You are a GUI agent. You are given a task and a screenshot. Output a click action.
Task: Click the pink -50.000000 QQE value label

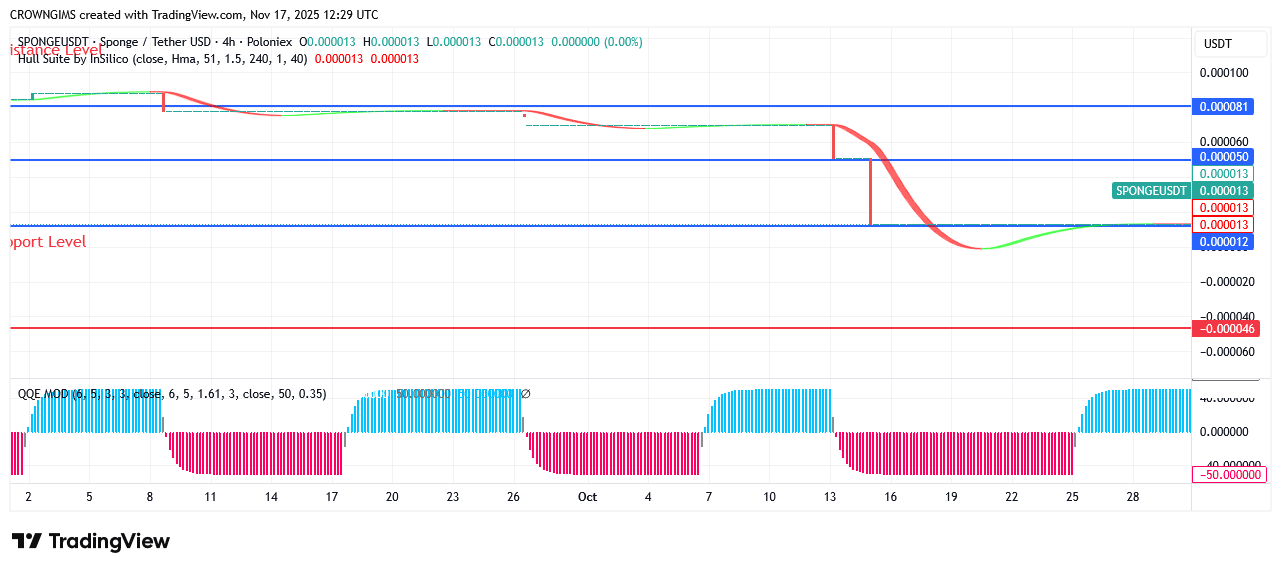pos(1228,474)
